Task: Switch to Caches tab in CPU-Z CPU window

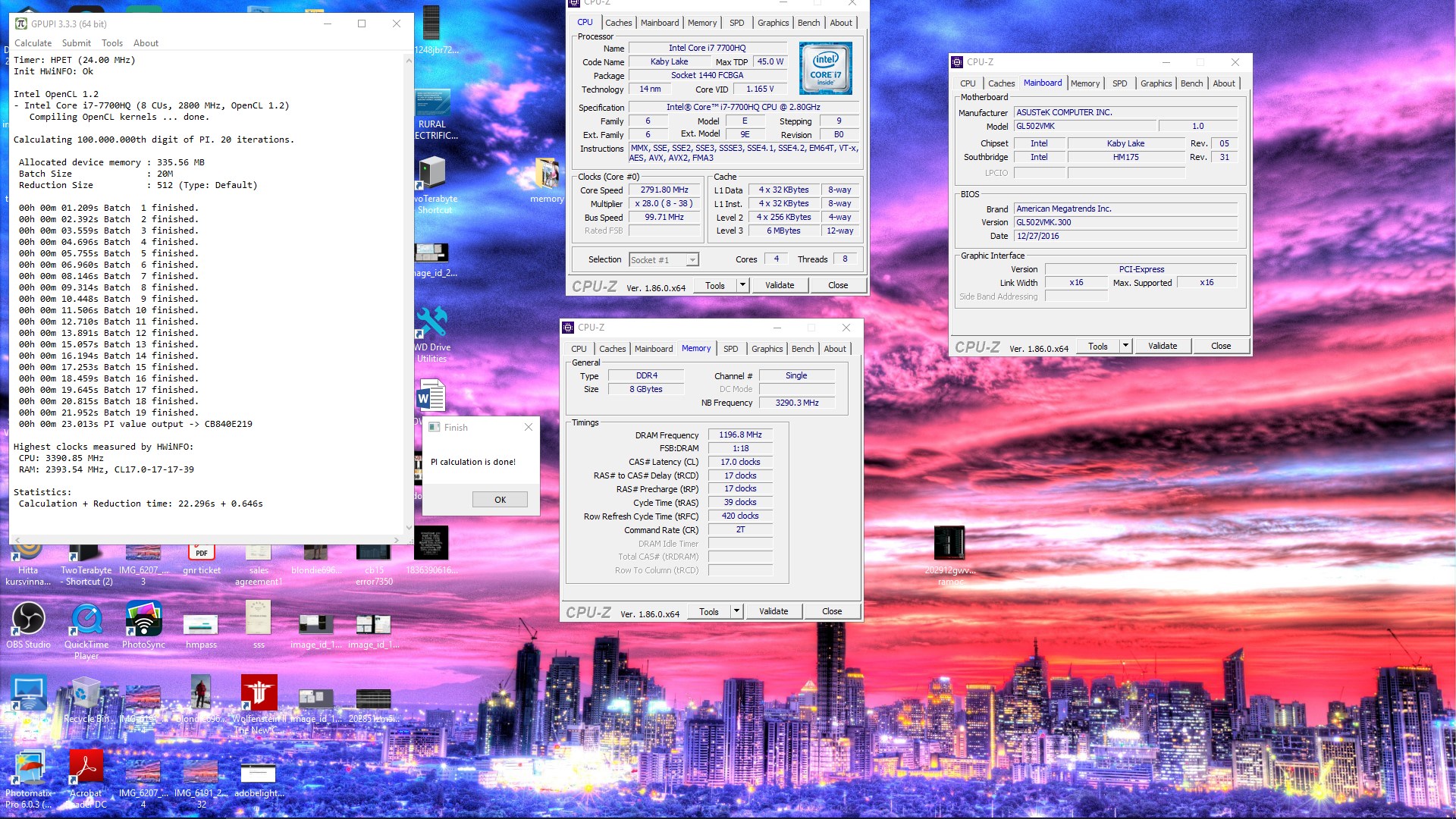Action: point(619,23)
